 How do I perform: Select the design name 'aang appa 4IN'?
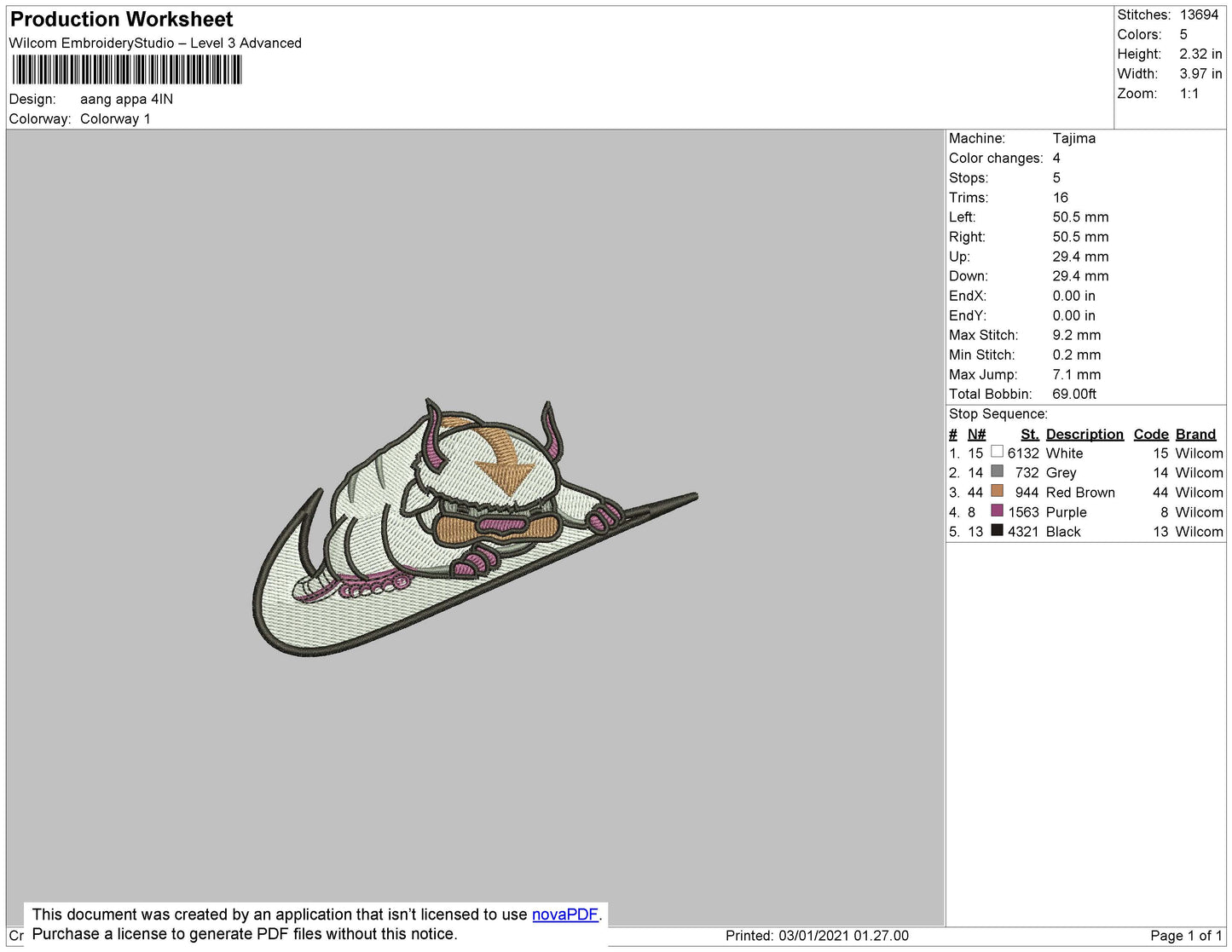coord(126,99)
